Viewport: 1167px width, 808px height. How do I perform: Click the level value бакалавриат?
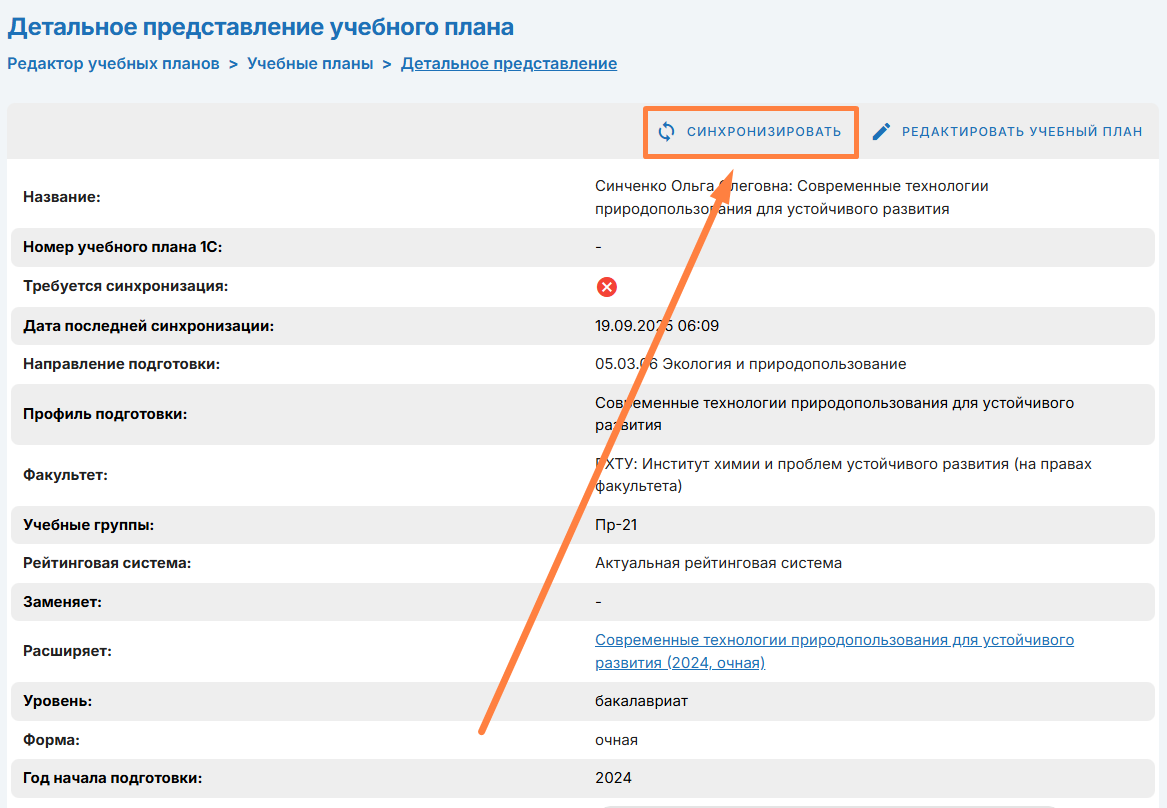[641, 701]
